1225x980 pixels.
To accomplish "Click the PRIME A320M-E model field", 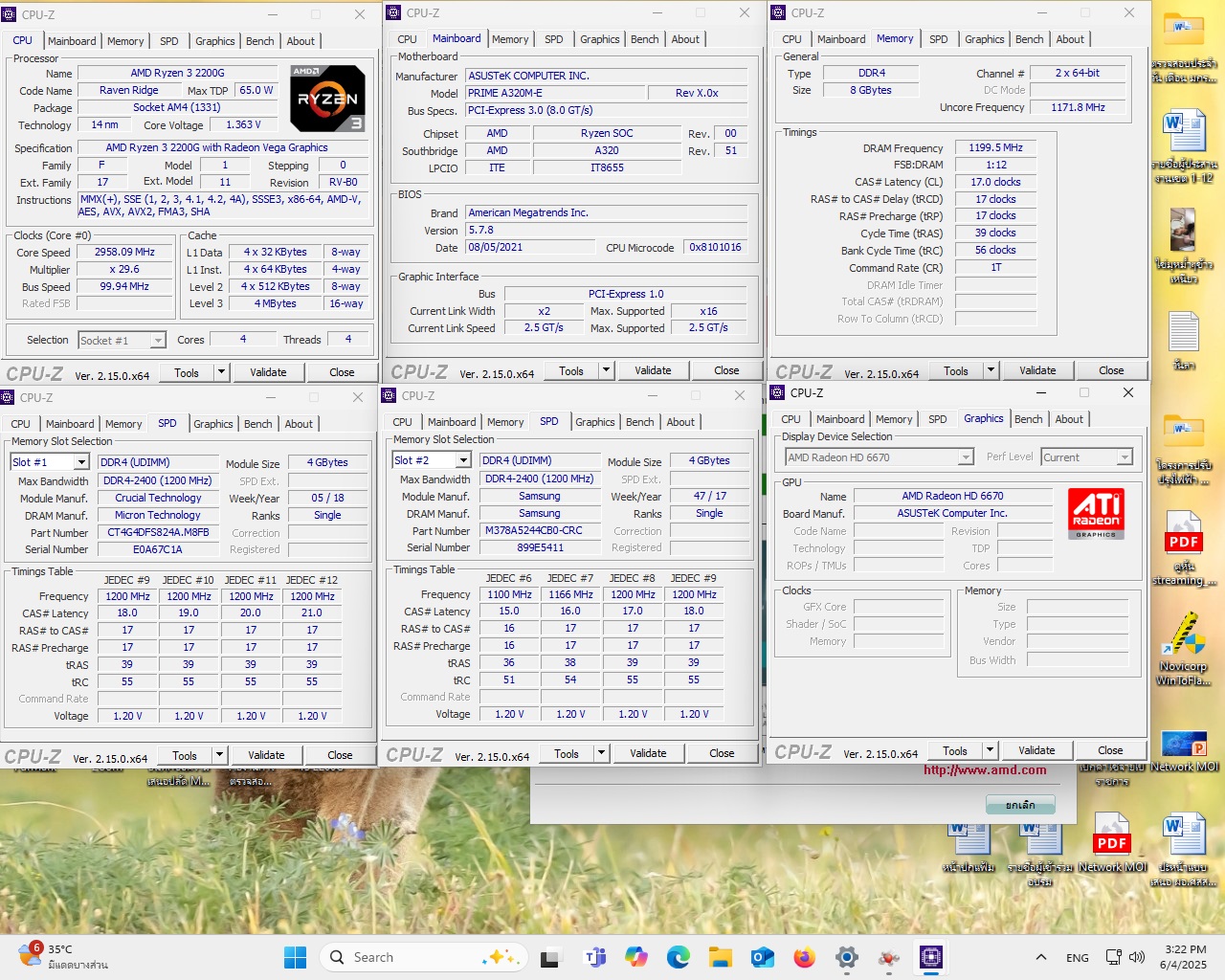I will 556,93.
